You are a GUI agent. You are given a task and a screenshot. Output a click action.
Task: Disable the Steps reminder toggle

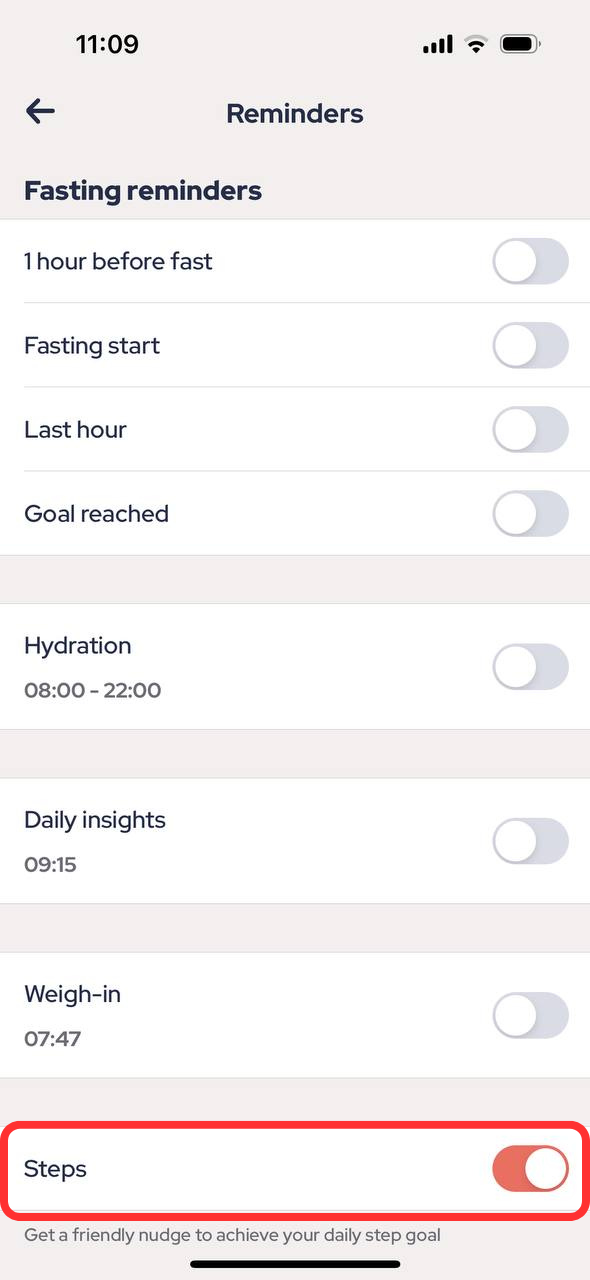tap(531, 1169)
